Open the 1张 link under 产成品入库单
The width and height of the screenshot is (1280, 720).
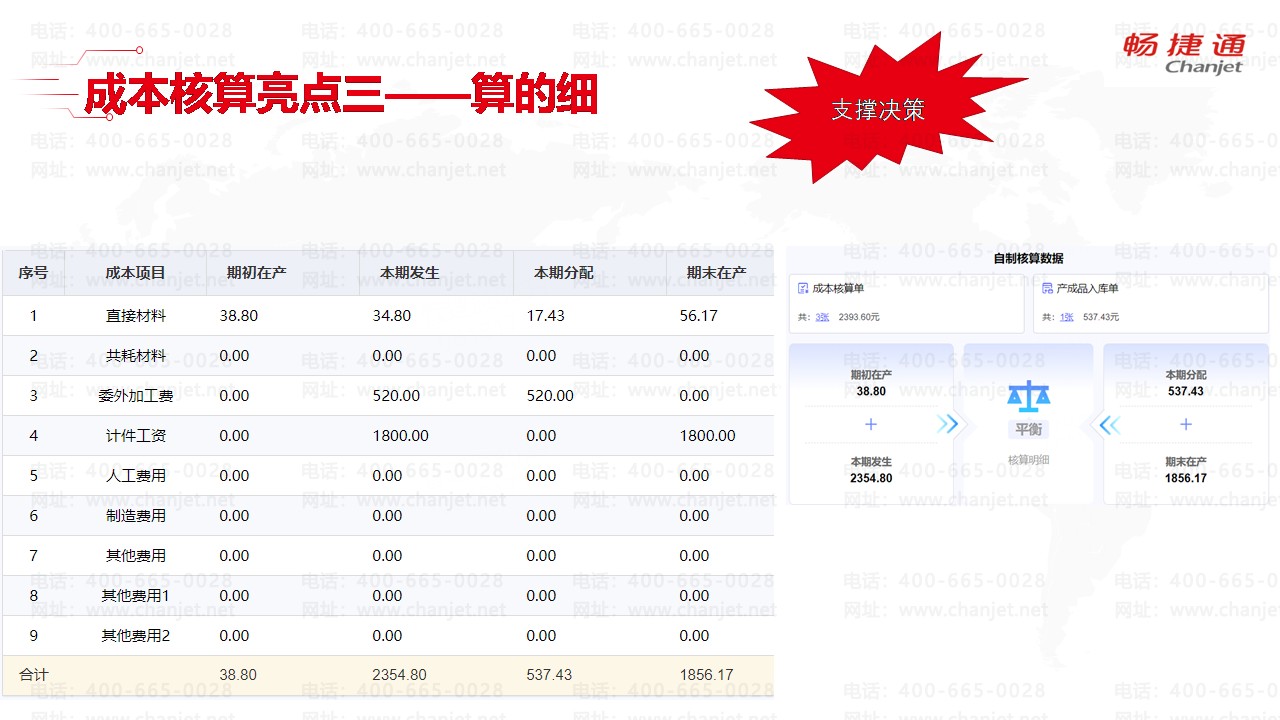click(1066, 317)
